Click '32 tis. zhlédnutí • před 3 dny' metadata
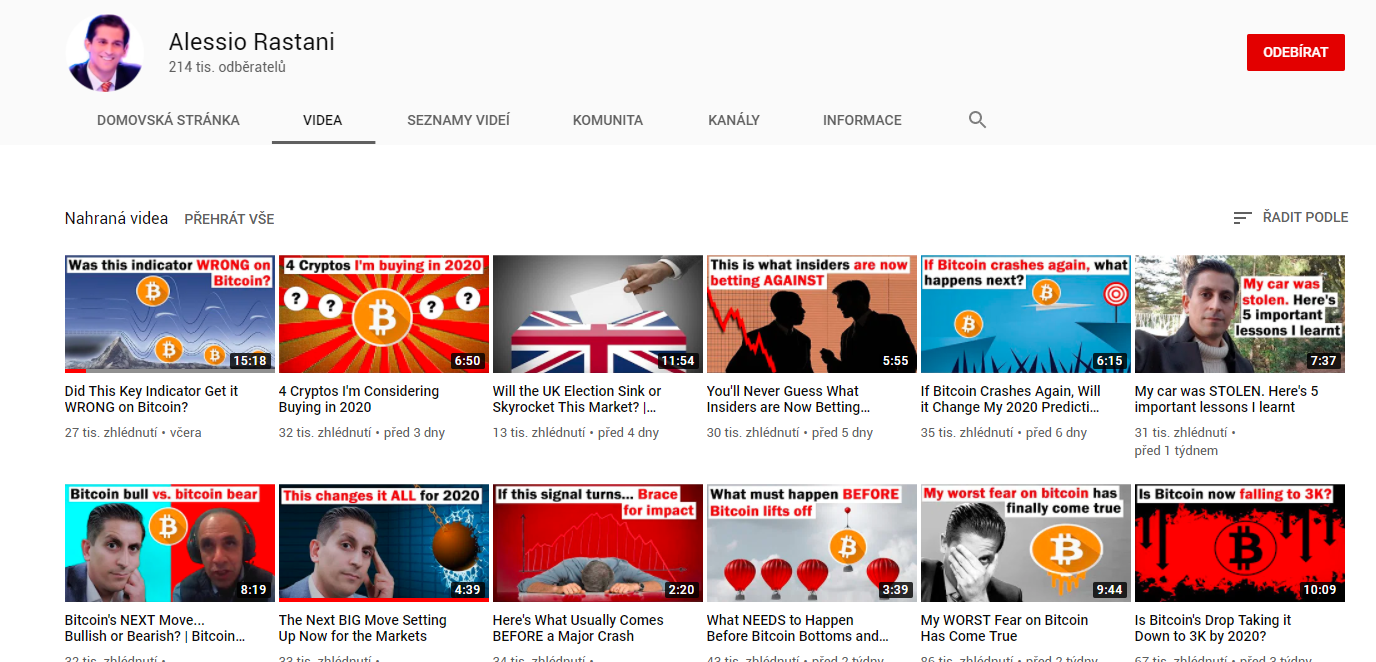Screen dimensions: 1376x662 tap(362, 433)
